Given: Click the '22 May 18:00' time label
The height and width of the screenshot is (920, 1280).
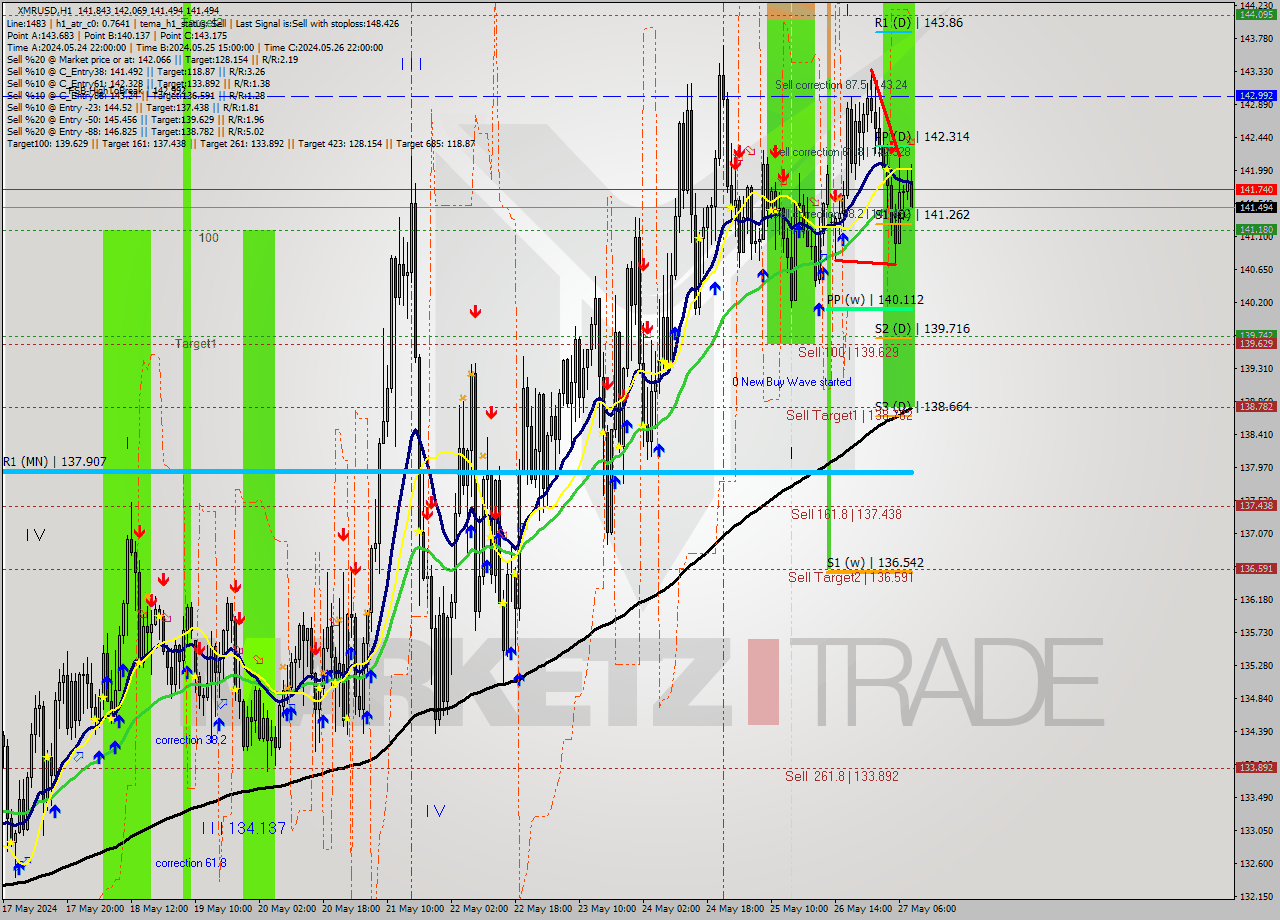Looking at the screenshot, I should [x=543, y=909].
